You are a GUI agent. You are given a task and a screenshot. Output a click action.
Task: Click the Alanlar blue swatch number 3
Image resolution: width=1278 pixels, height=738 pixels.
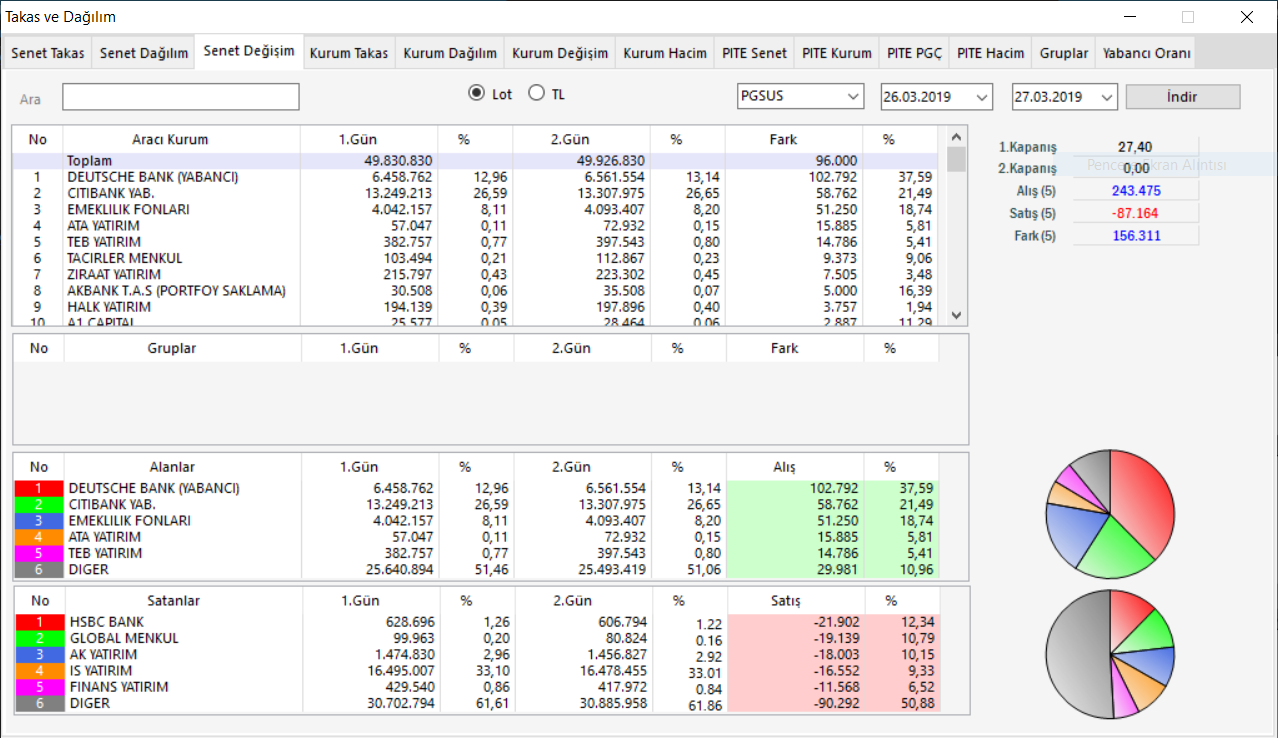coord(38,520)
